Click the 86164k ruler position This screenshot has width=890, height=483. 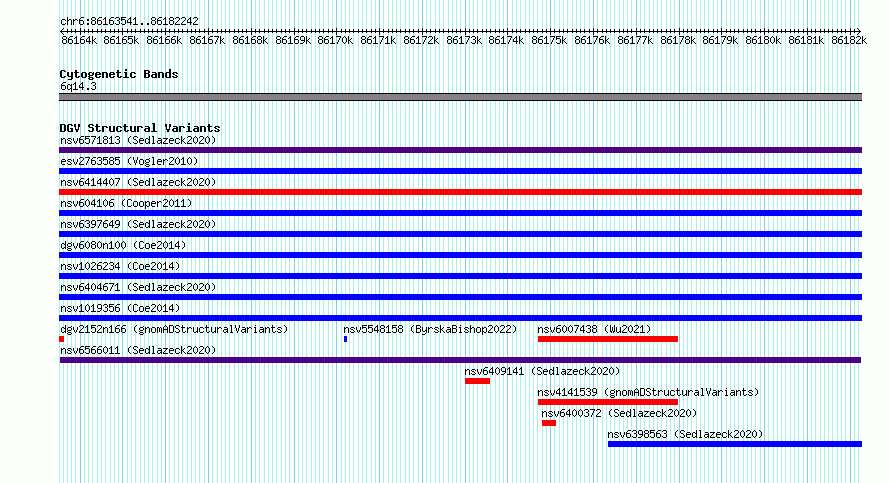tap(79, 40)
